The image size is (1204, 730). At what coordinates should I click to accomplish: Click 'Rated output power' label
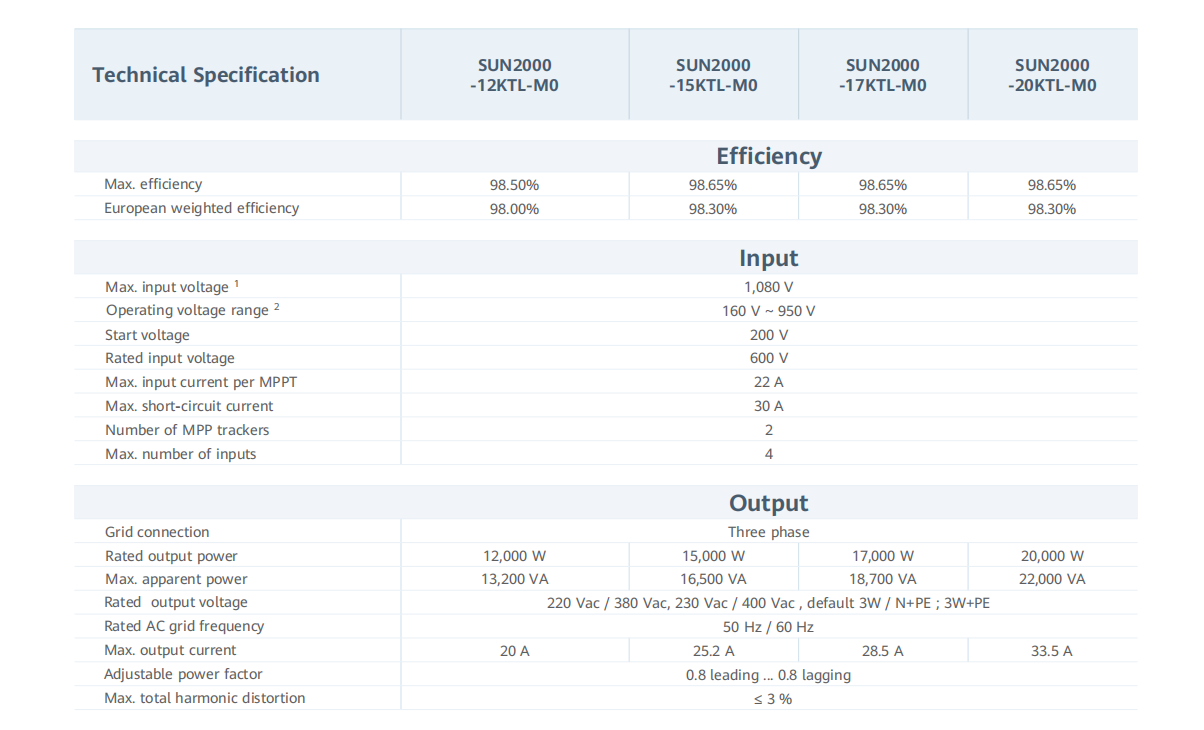click(171, 556)
